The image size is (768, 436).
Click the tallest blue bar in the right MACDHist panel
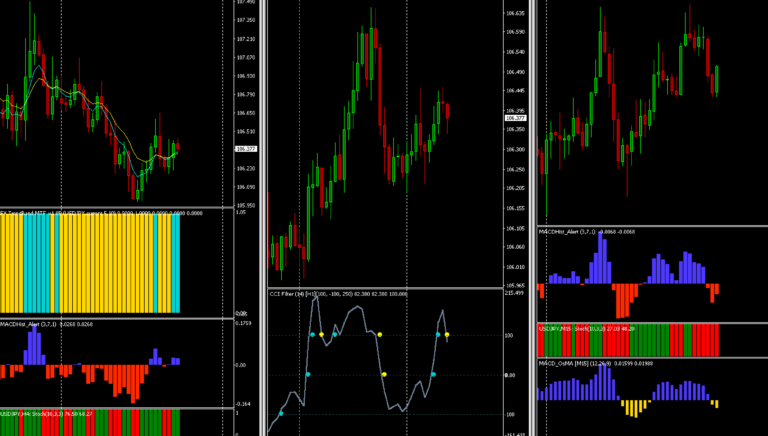pyautogui.click(x=600, y=258)
